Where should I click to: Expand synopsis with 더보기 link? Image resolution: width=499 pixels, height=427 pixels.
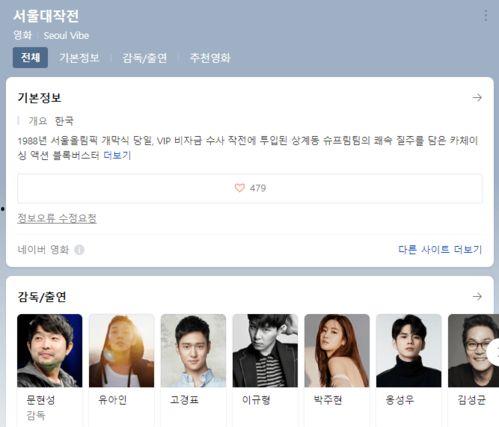[x=117, y=155]
